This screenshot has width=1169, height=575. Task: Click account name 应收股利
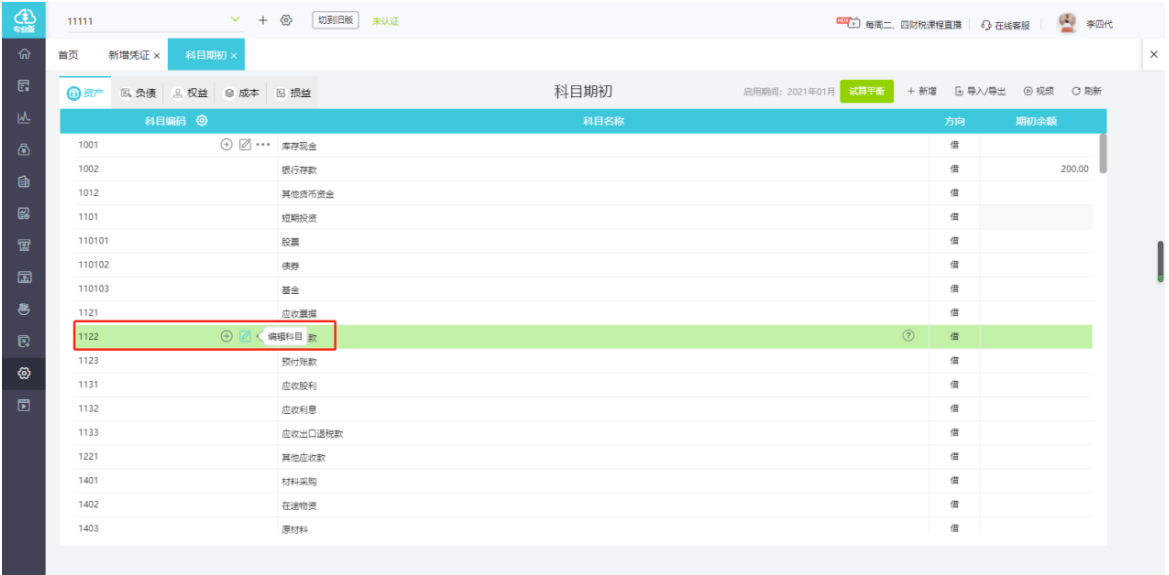[299, 386]
